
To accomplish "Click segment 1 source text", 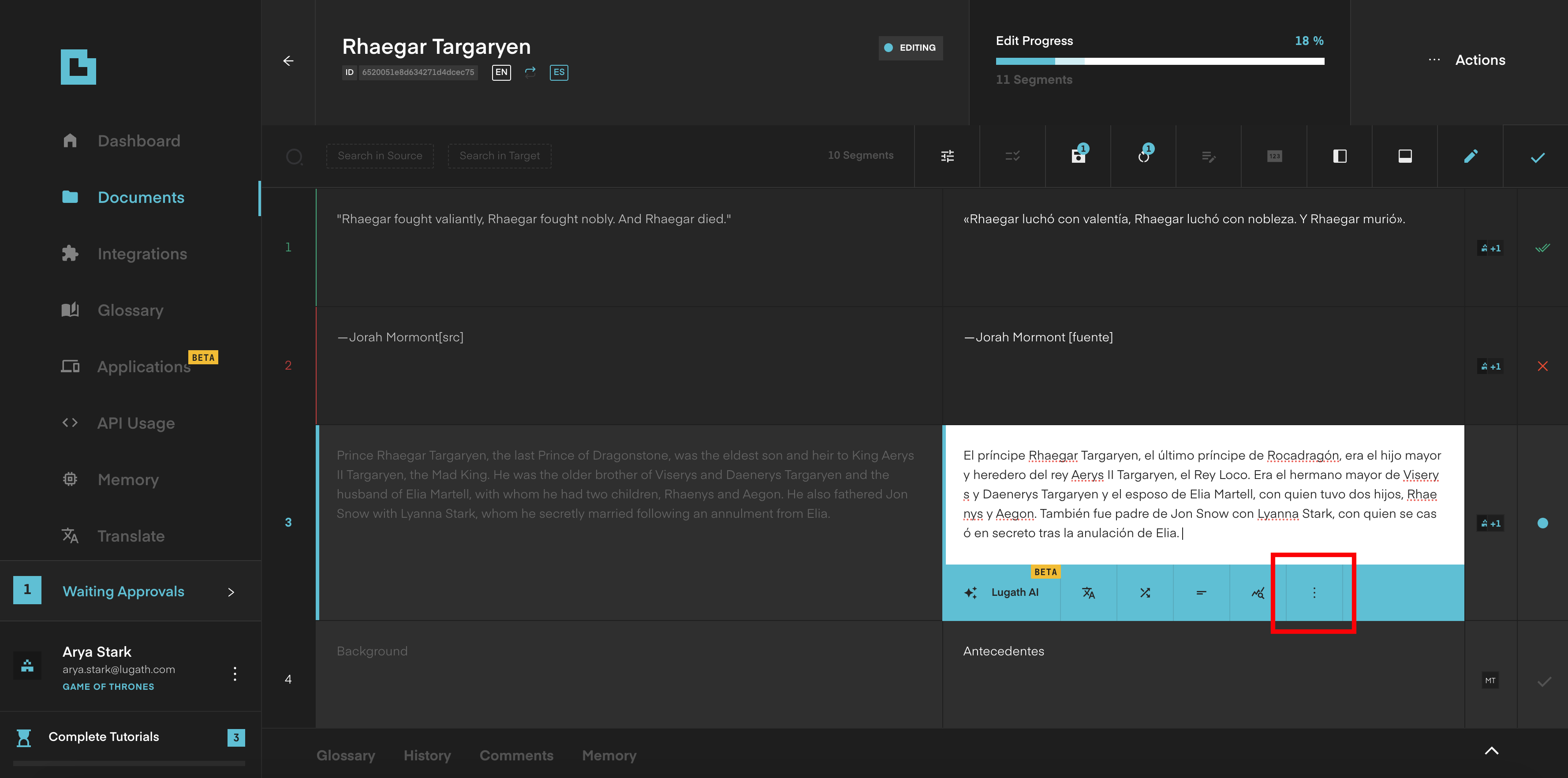I will coord(534,219).
